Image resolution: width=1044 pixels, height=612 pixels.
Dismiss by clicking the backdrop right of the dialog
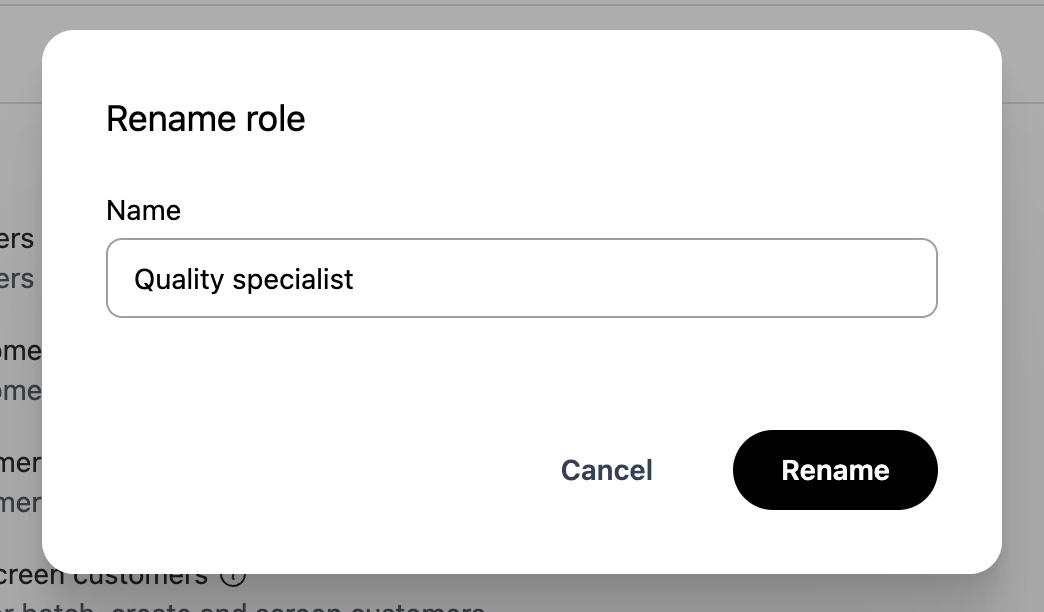1023,300
